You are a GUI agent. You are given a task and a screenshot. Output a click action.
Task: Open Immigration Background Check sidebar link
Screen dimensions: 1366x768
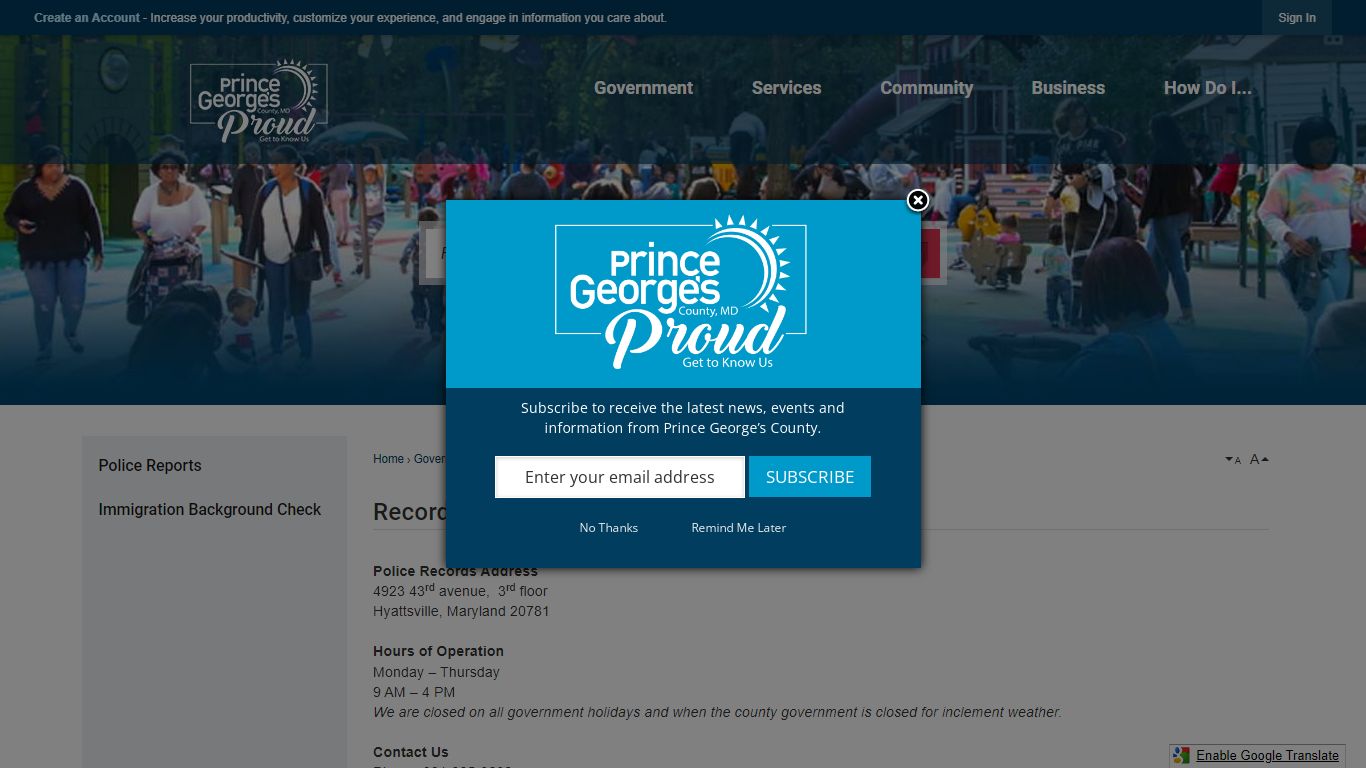tap(210, 510)
